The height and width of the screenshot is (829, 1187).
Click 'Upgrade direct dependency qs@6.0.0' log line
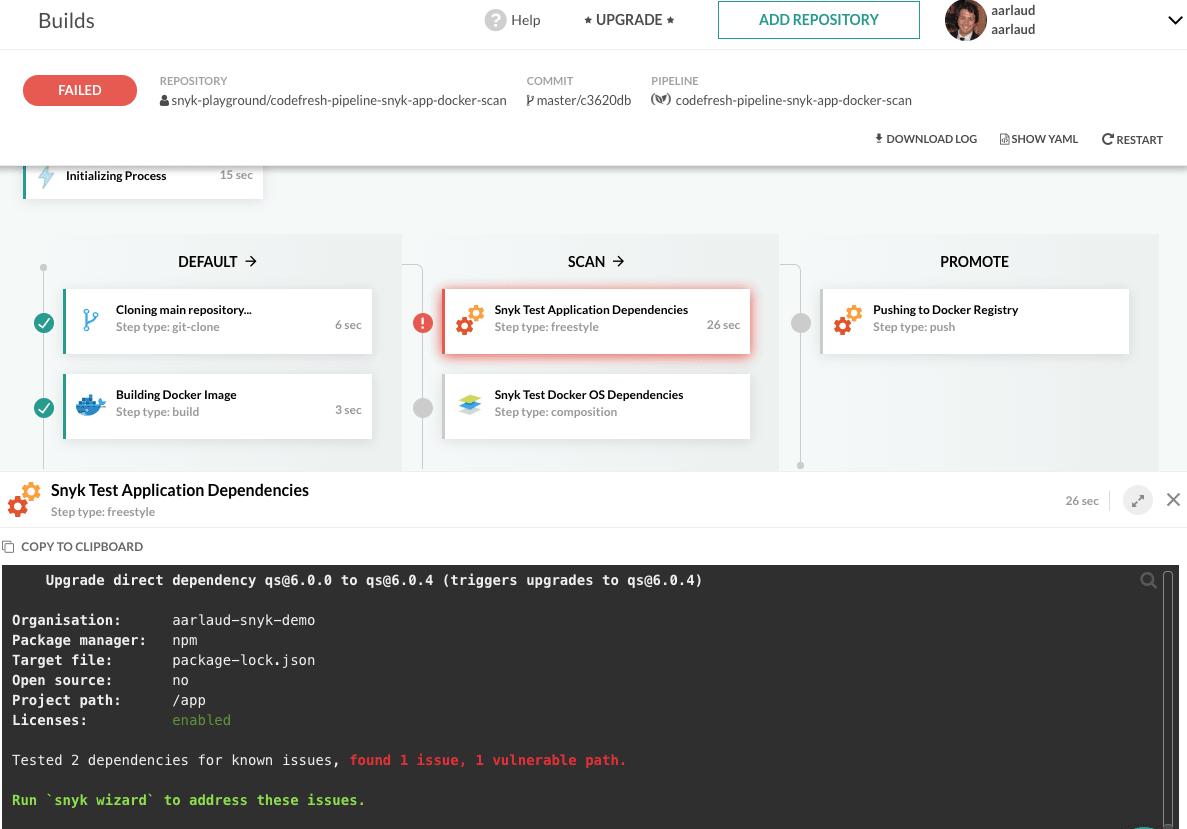coord(374,581)
